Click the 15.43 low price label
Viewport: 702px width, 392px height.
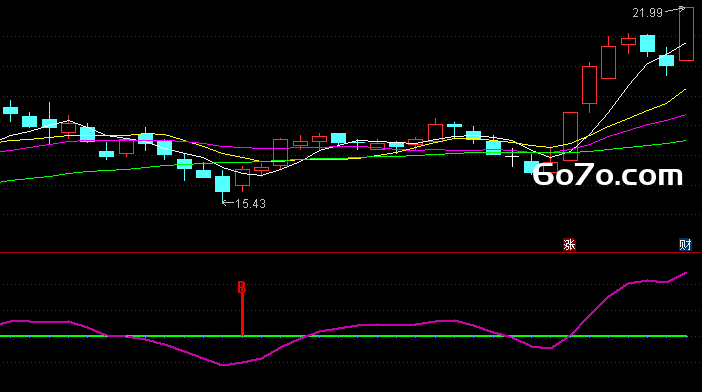tap(251, 204)
